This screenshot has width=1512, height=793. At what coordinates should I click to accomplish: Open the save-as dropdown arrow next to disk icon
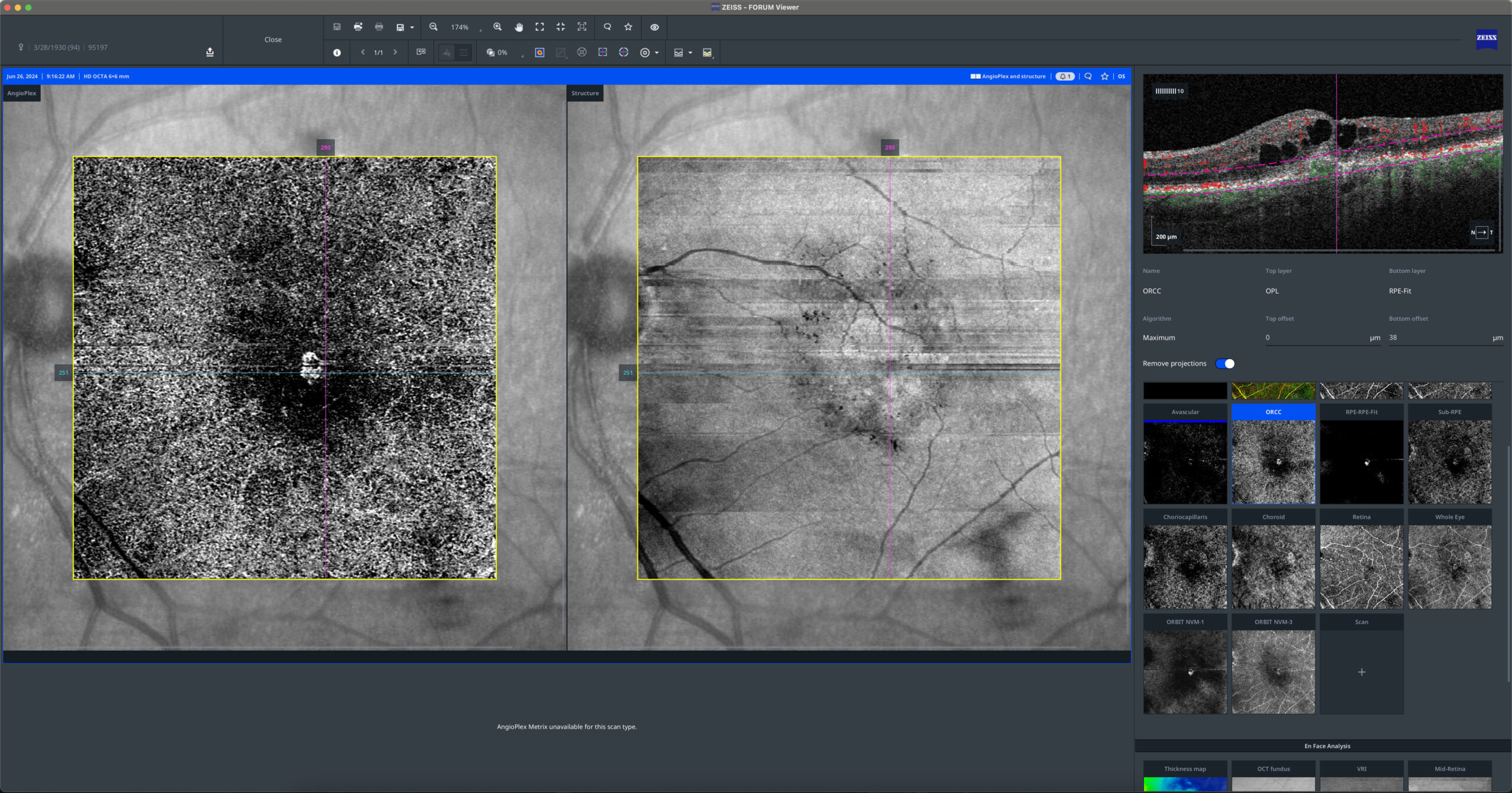click(x=412, y=28)
